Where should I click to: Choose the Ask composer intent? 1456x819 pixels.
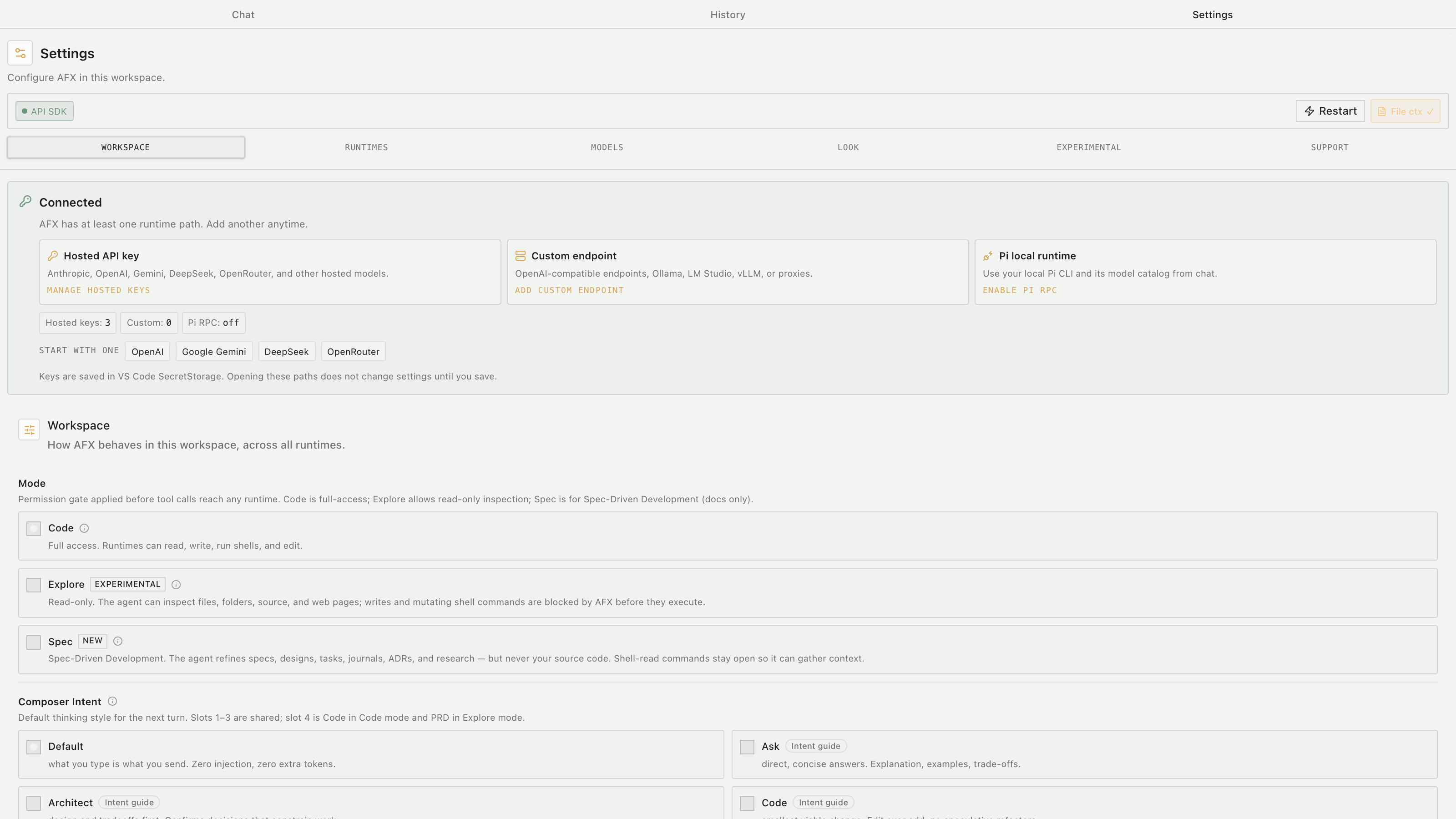tap(747, 747)
